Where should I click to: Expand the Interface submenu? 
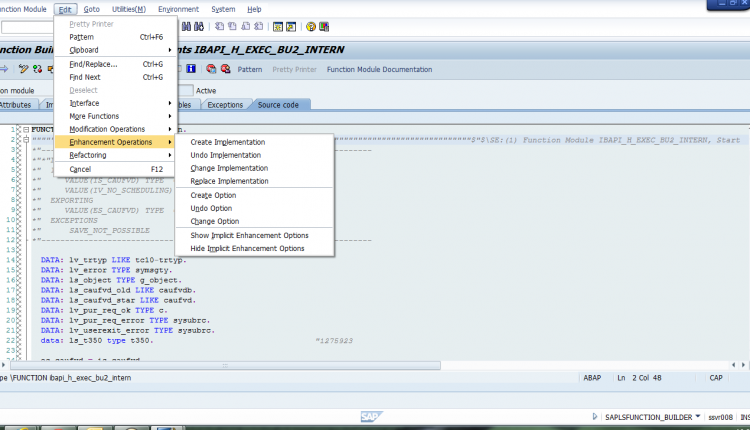click(115, 103)
